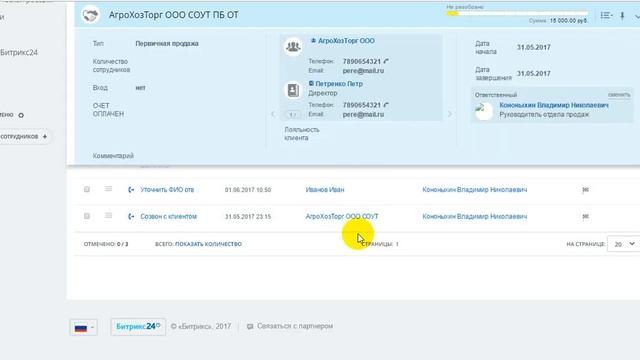The image size is (640, 360).
Task: Click the flag icon in Созвон с клиентом row
Action: (585, 216)
